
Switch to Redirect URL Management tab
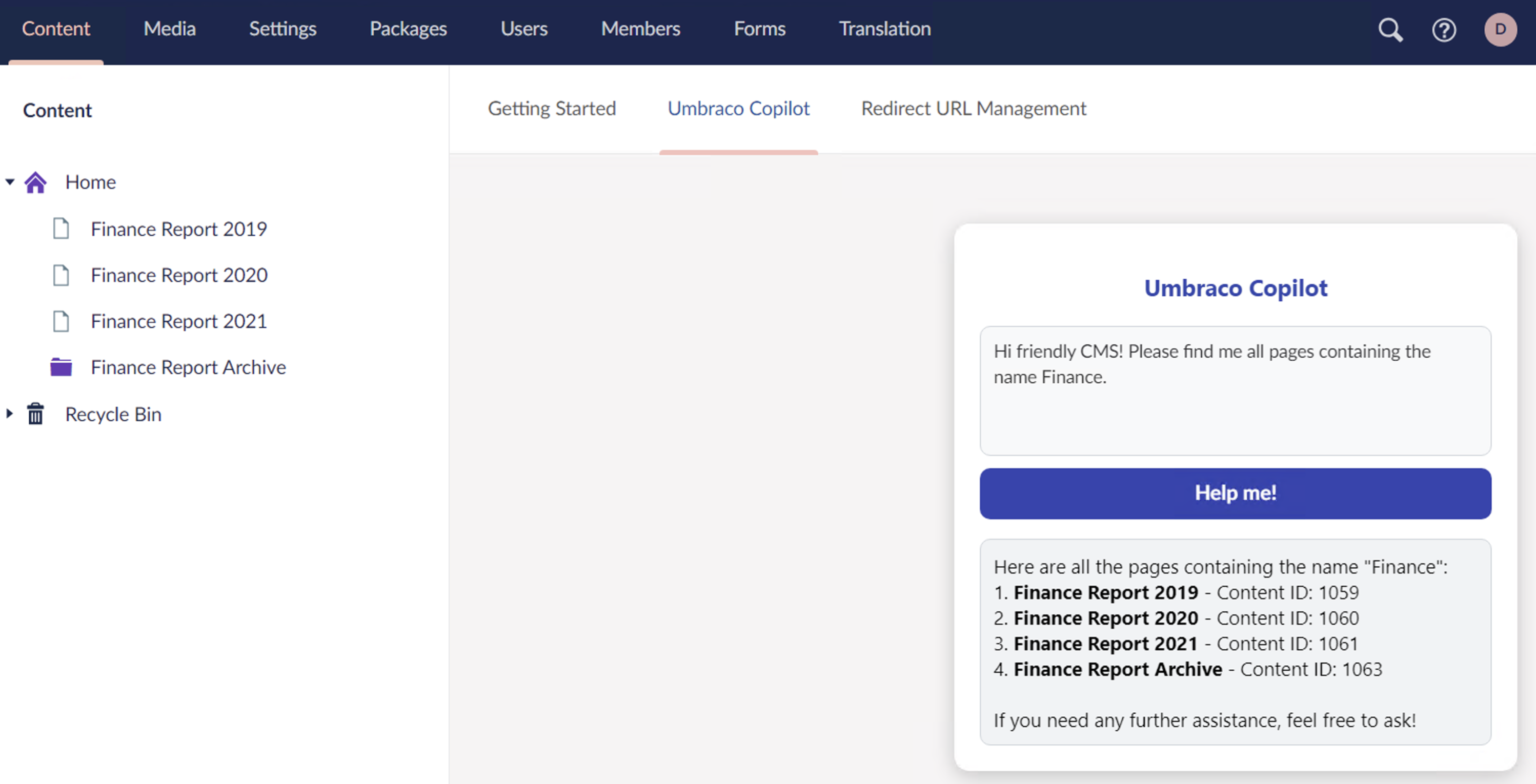[x=974, y=109]
